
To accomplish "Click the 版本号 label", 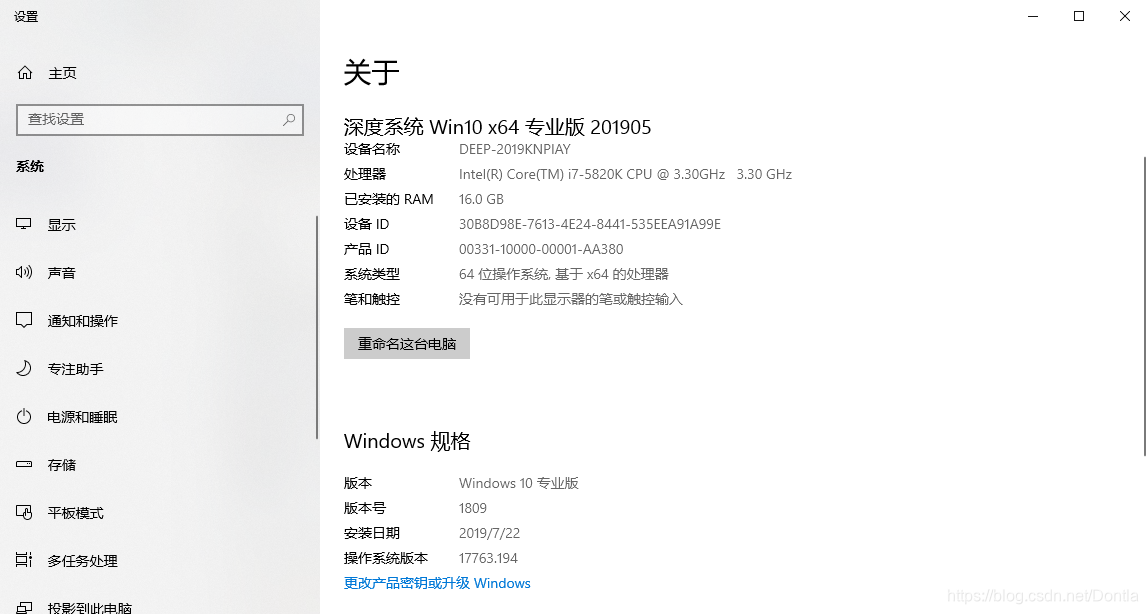I will coord(365,508).
